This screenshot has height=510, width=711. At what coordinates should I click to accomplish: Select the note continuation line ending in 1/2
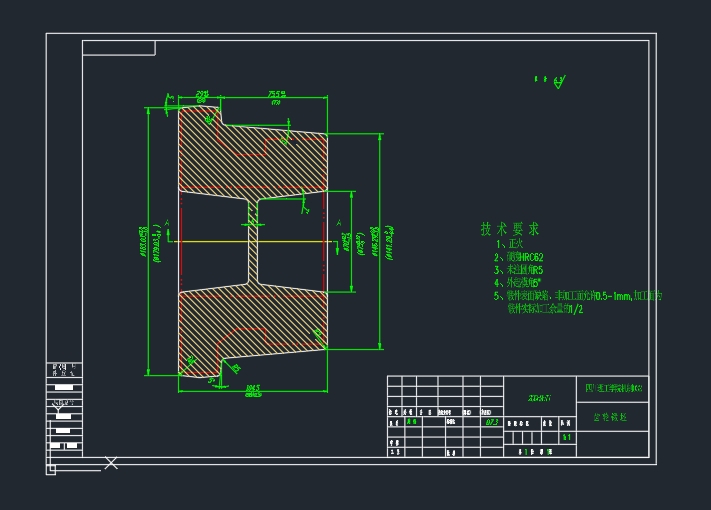tap(545, 309)
